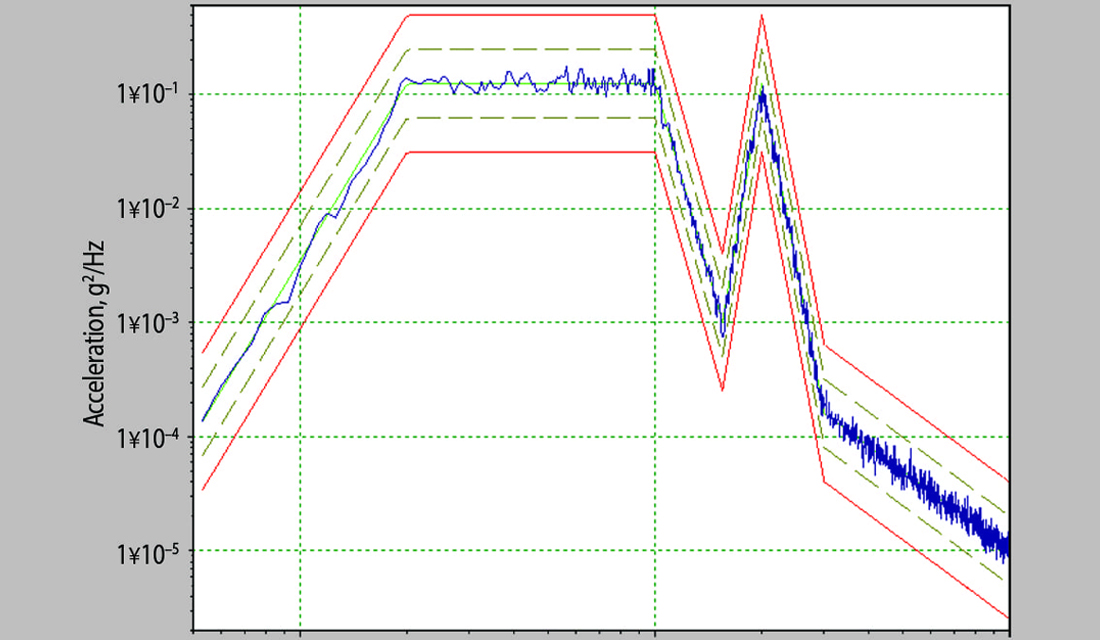Click the upper red limit's right-side corner
1100x640 pixels.
tap(824, 346)
